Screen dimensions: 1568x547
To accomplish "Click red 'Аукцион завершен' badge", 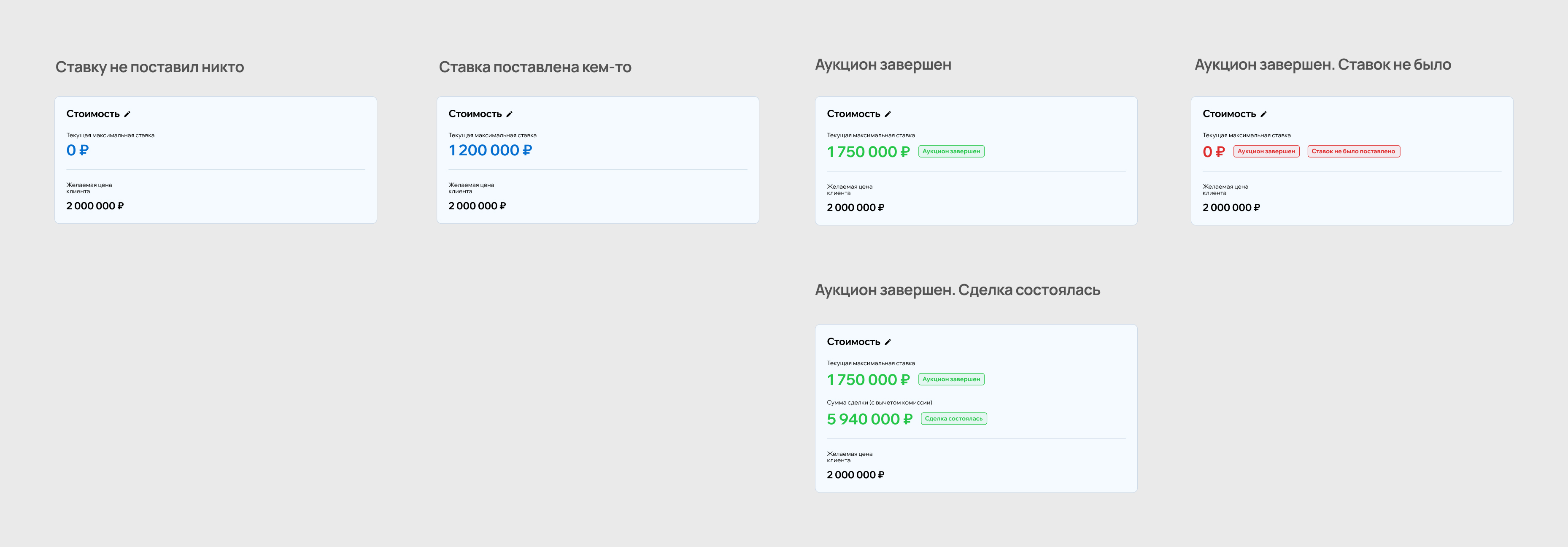I will click(x=1267, y=151).
